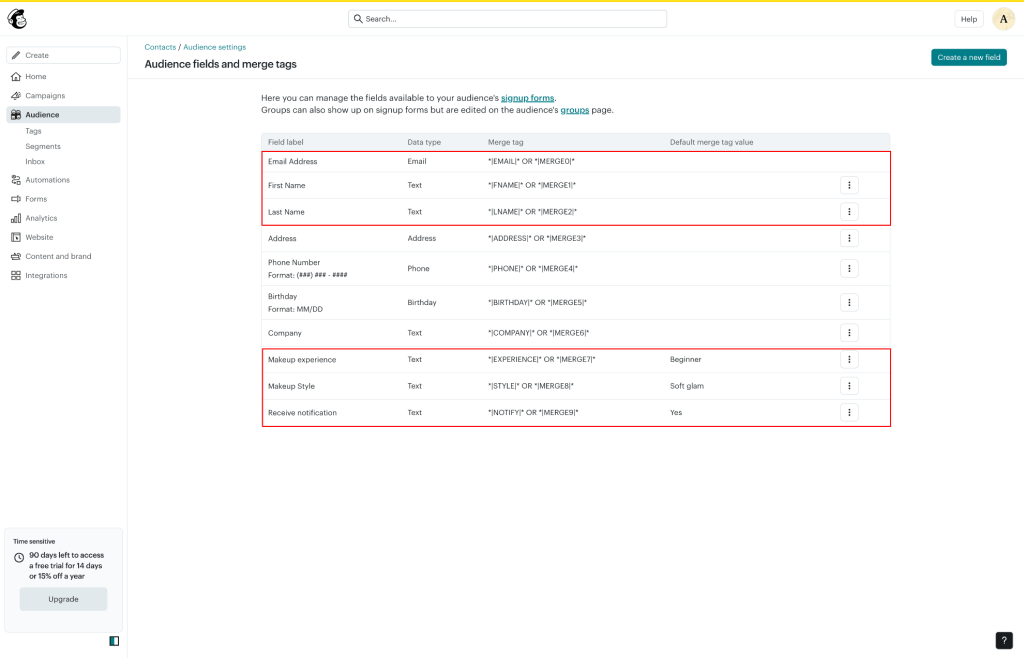The width and height of the screenshot is (1024, 658).
Task: Click the Soft glam default value
Action: point(686,386)
